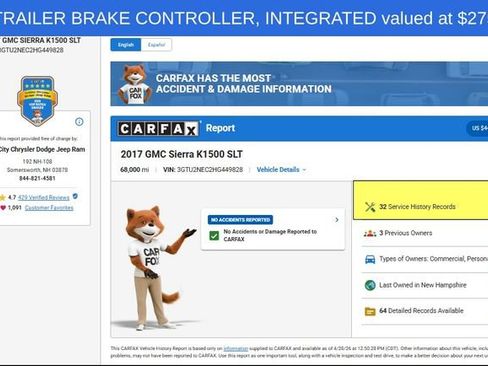Click the trailer brake controller banner text
This screenshot has height=366, width=488.
click(x=244, y=18)
